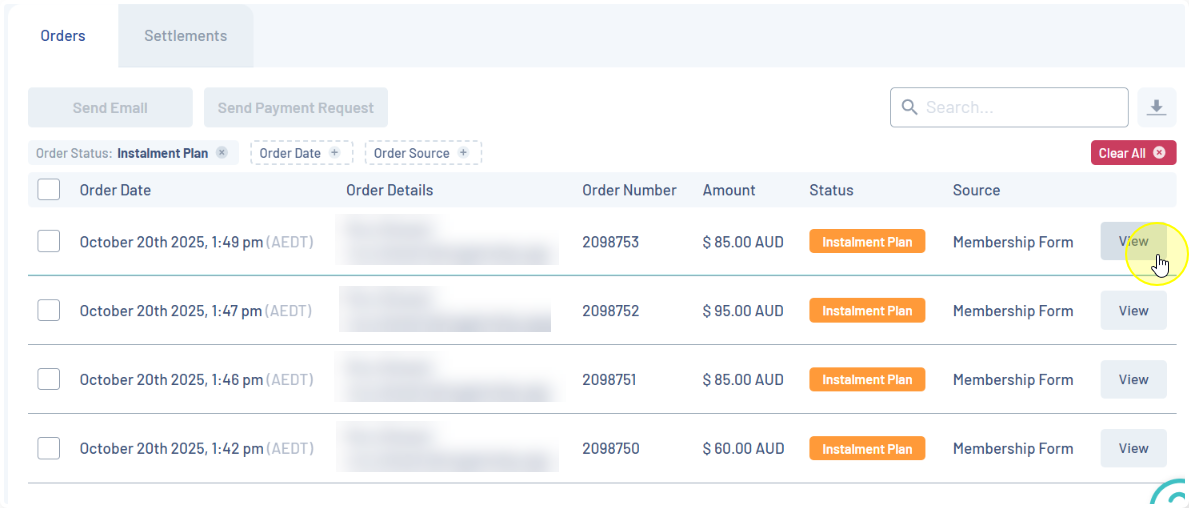
Task: Click date October 20th 2025, 1:46 pm
Action: click(171, 380)
